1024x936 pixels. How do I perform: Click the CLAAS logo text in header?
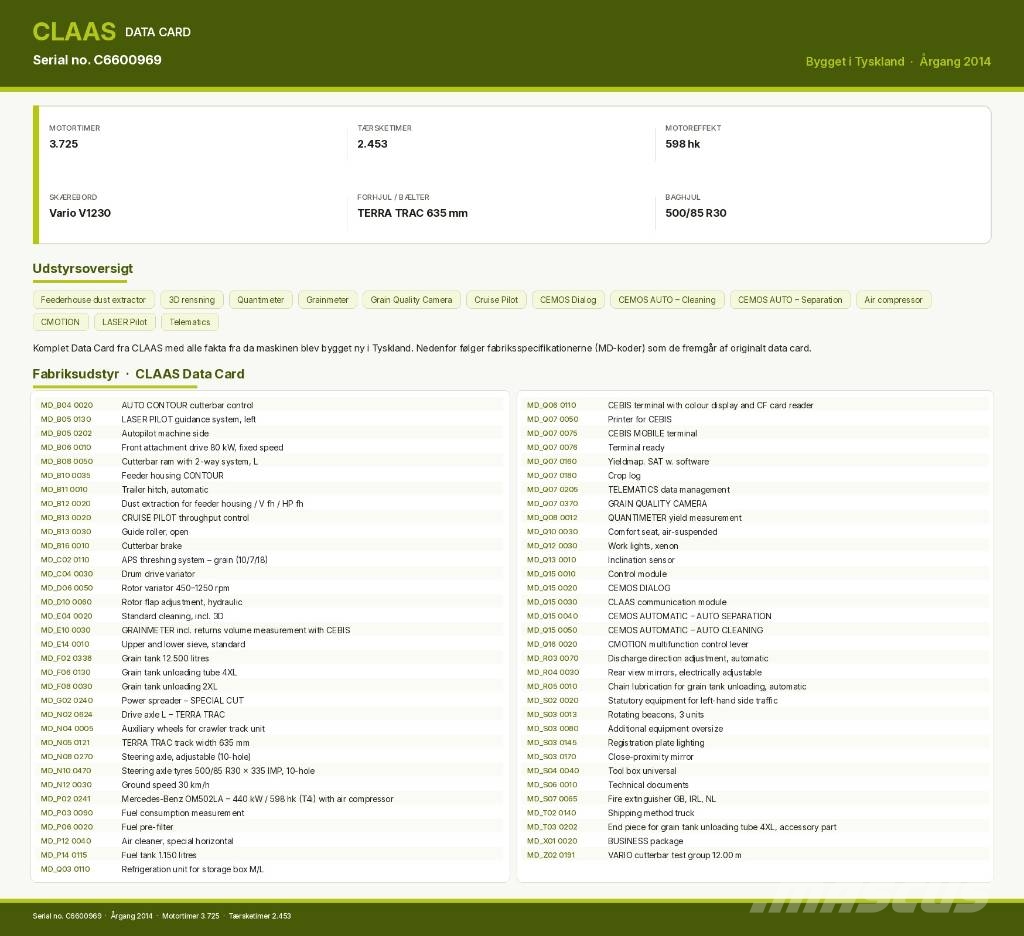[74, 31]
